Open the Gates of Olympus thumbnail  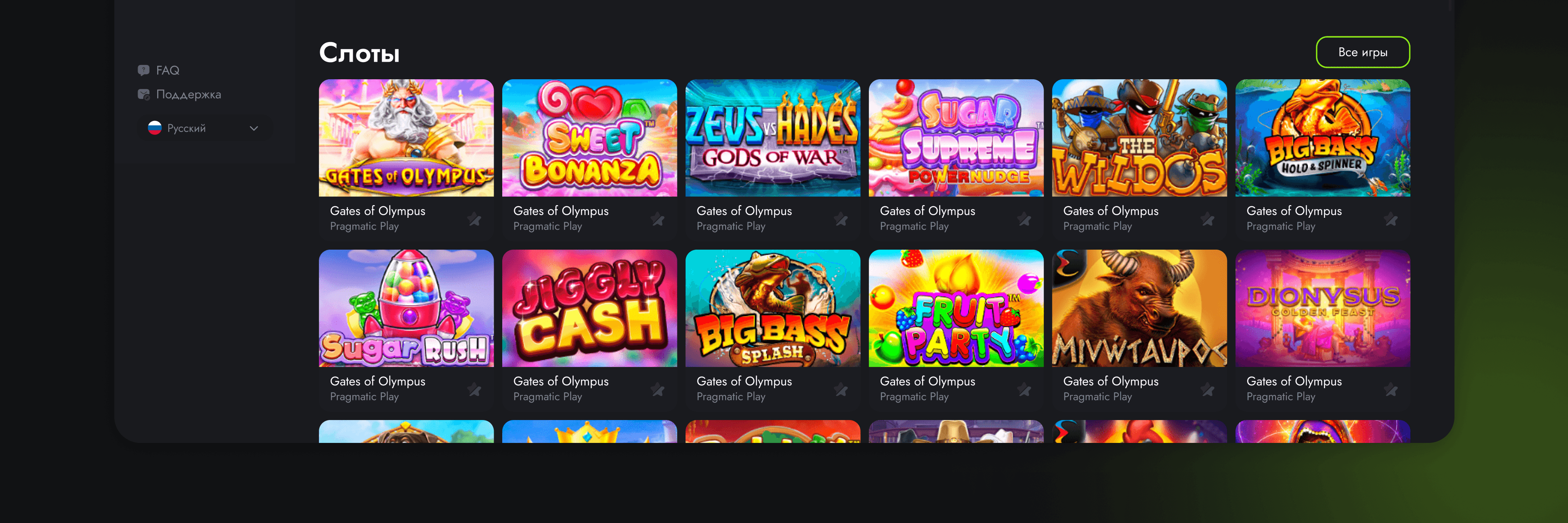(x=406, y=138)
